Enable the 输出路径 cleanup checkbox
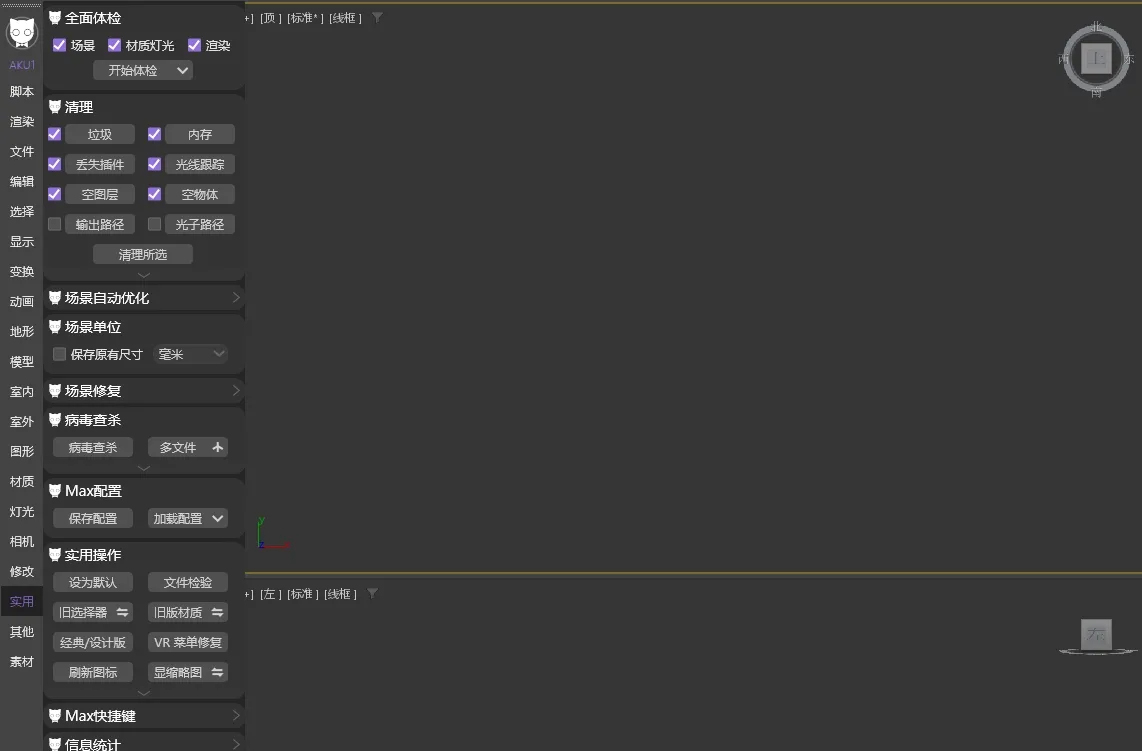1142x751 pixels. pyautogui.click(x=55, y=224)
